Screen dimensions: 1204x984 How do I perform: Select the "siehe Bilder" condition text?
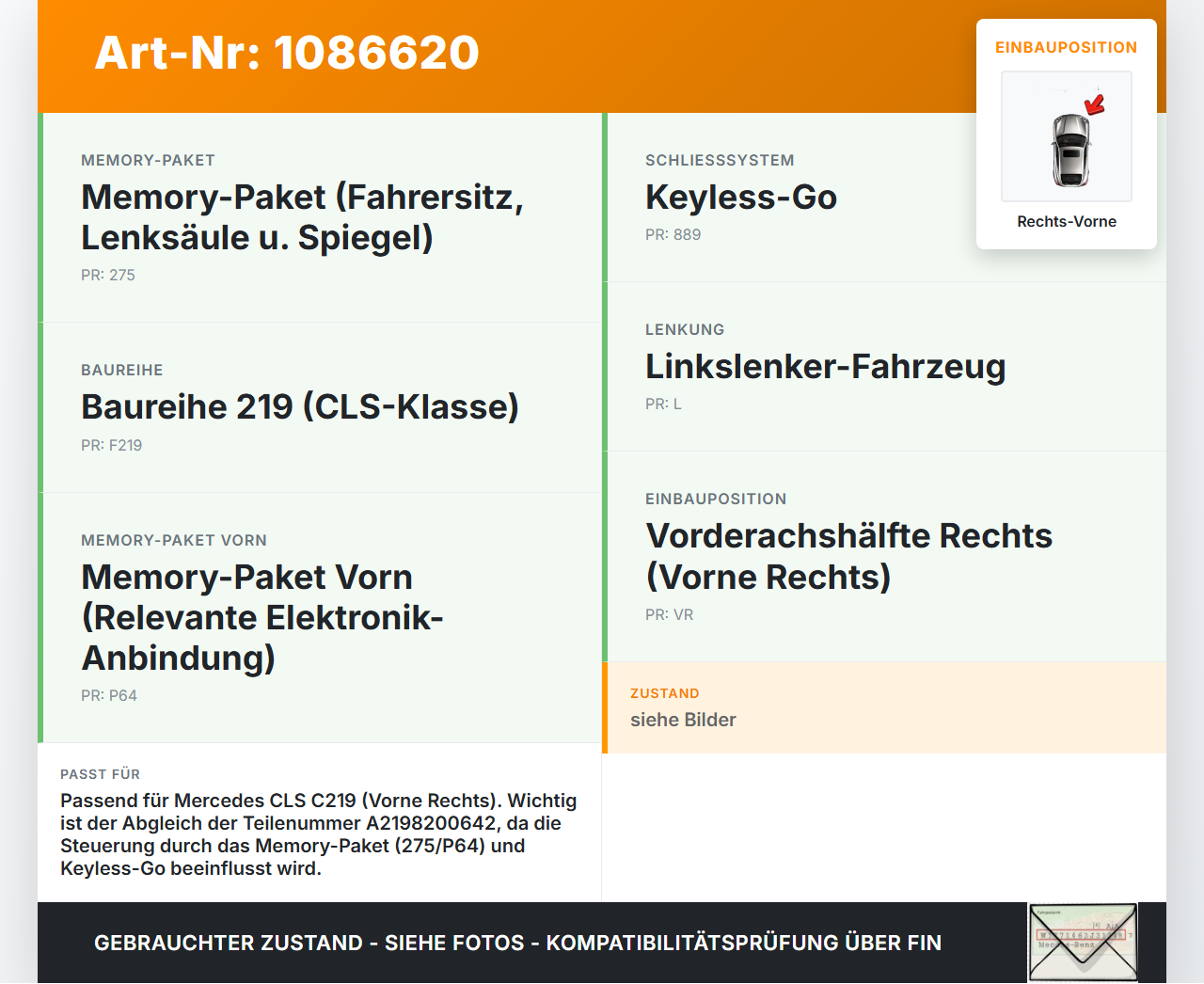click(x=683, y=720)
